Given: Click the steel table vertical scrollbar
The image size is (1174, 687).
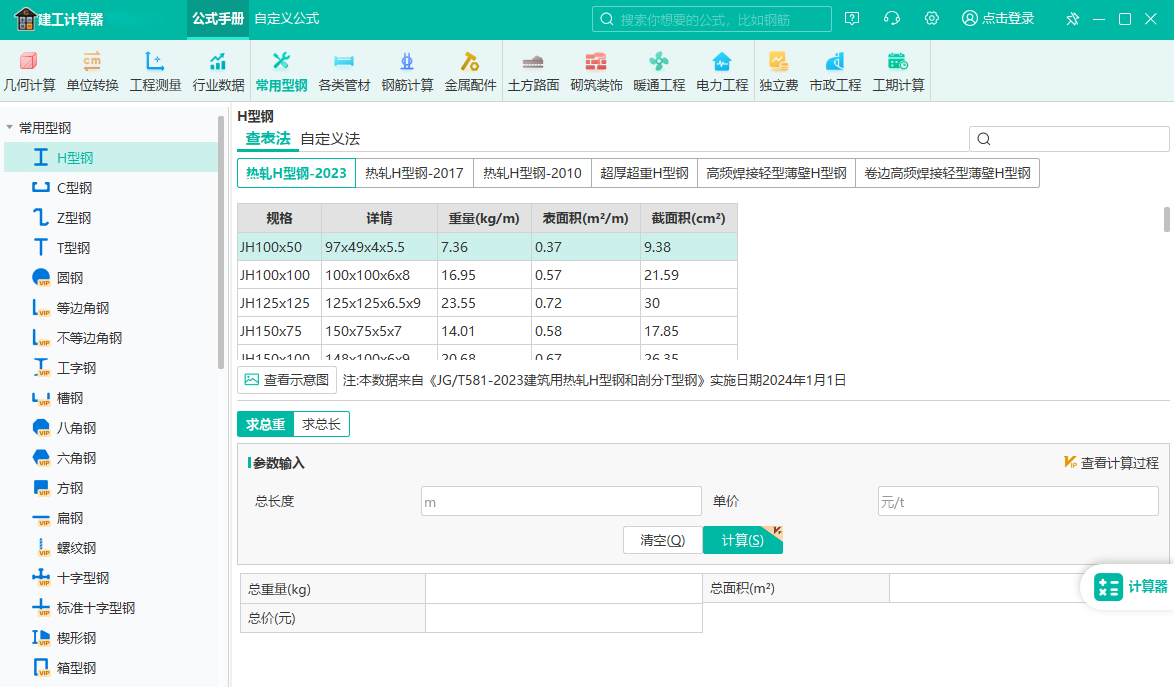Looking at the screenshot, I should pos(1166,220).
